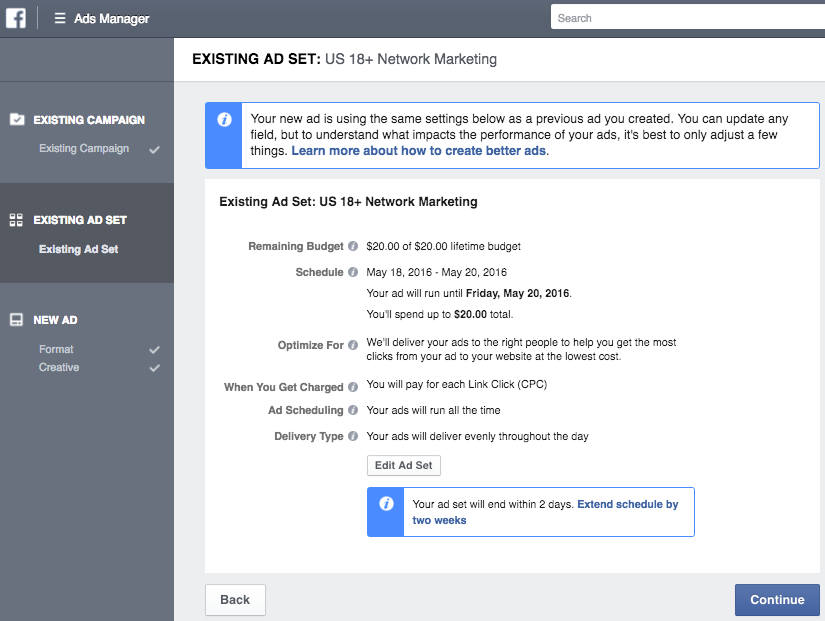The height and width of the screenshot is (621, 825).
Task: Click info icon in schedule ending notice
Action: click(386, 504)
